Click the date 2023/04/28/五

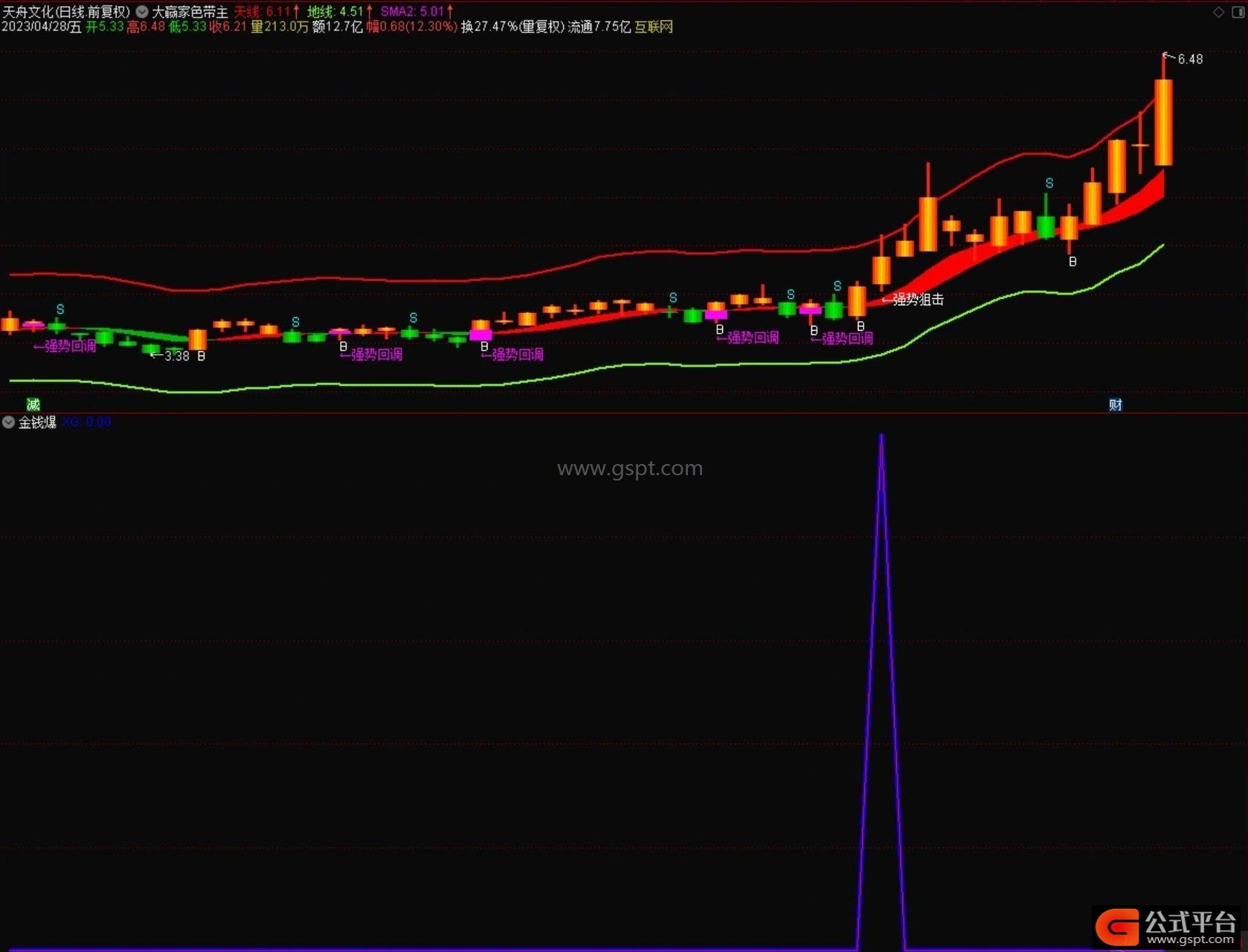(x=42, y=27)
